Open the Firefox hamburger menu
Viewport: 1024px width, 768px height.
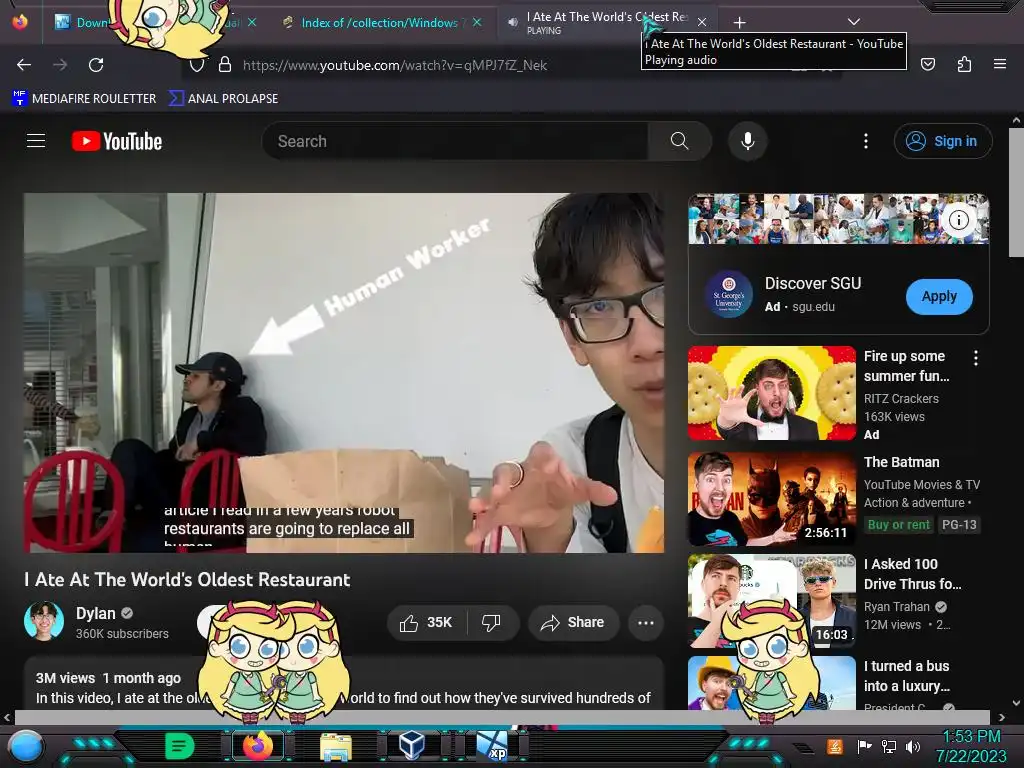click(x=1000, y=64)
